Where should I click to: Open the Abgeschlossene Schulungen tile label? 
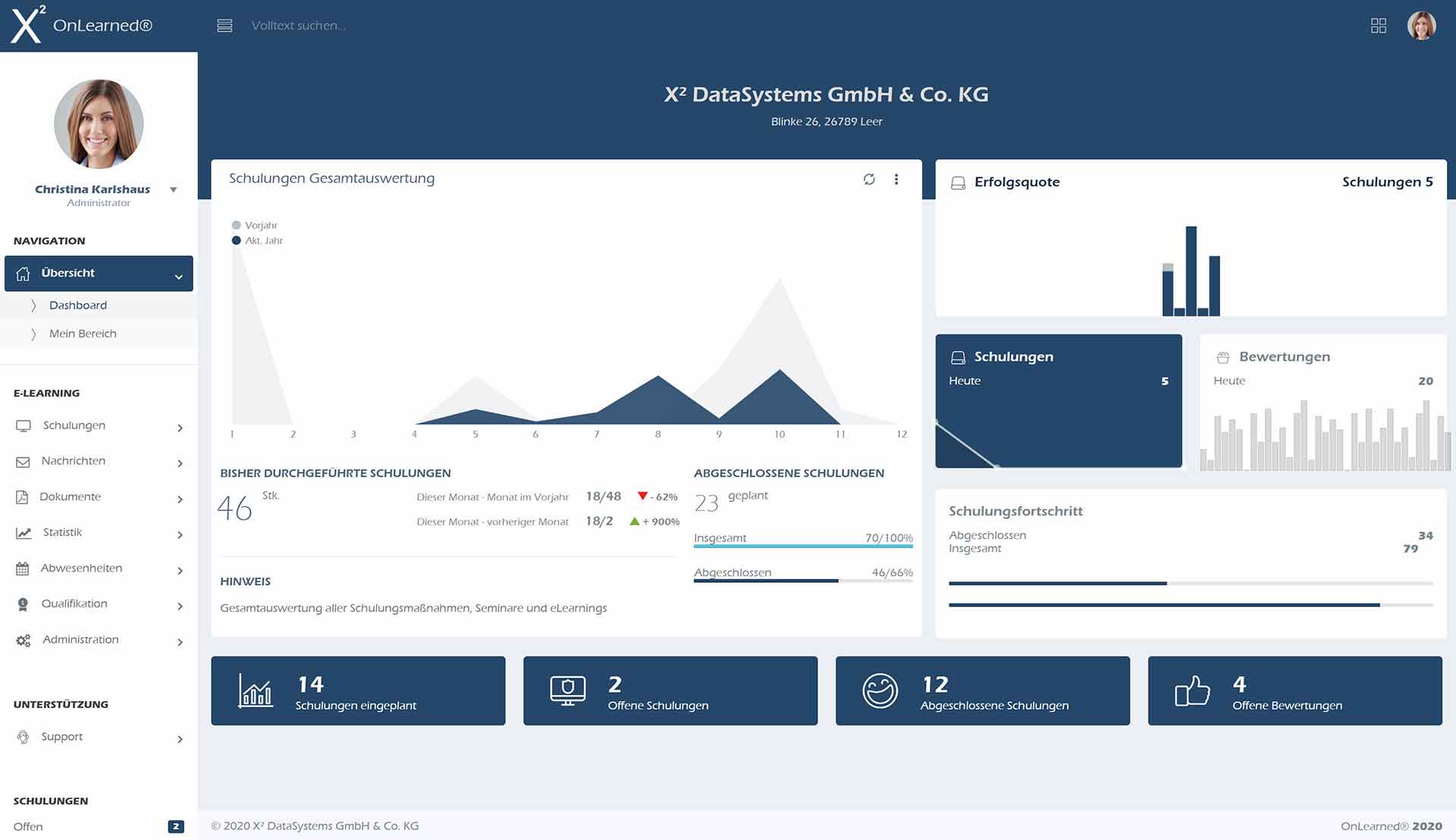click(994, 706)
